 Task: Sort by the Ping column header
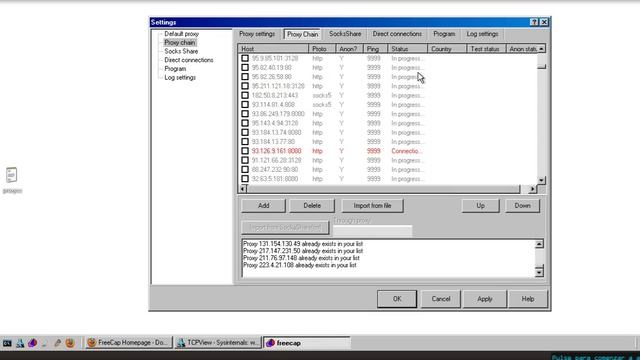(x=375, y=49)
